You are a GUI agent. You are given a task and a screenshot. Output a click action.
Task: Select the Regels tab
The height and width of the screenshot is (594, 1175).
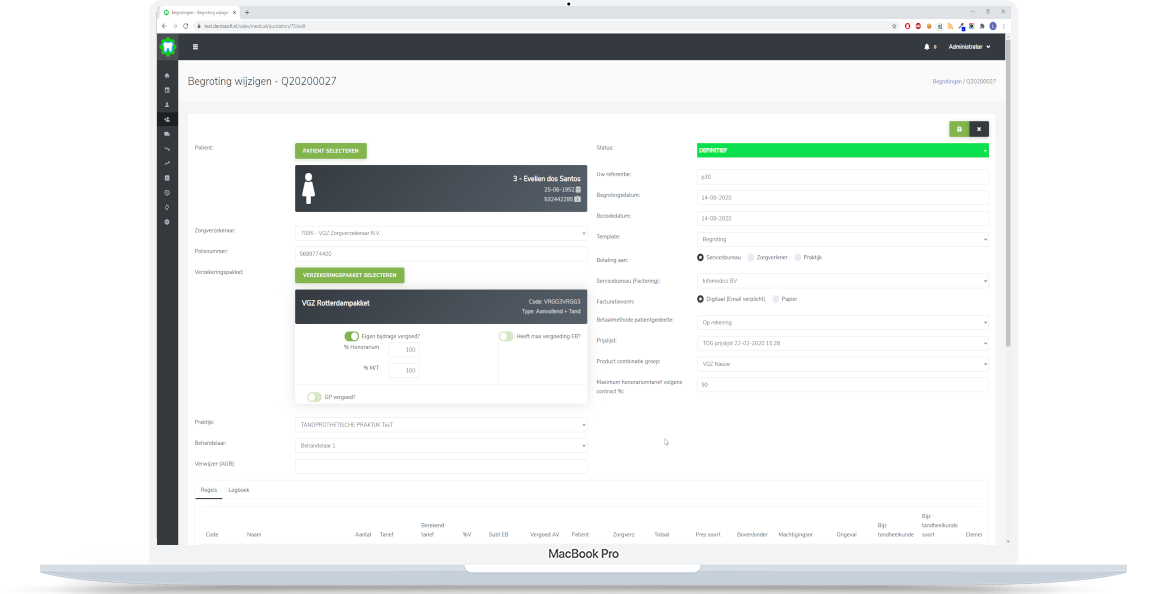(x=209, y=490)
